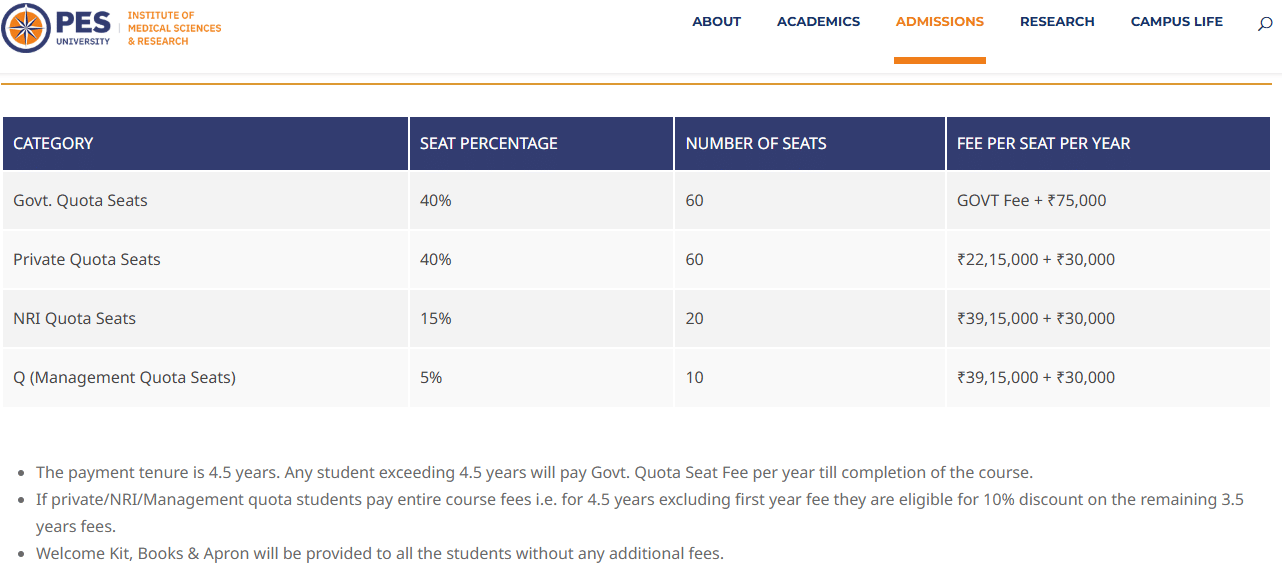Click the Welcome Kit, Books & Apron note
Viewport: 1282px width, 569px height.
tap(379, 553)
